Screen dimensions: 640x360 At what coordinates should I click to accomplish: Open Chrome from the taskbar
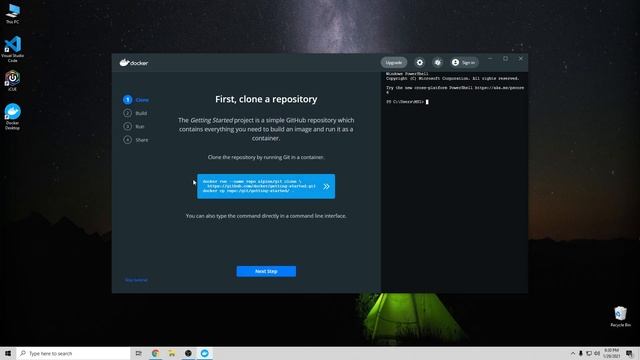click(x=156, y=353)
